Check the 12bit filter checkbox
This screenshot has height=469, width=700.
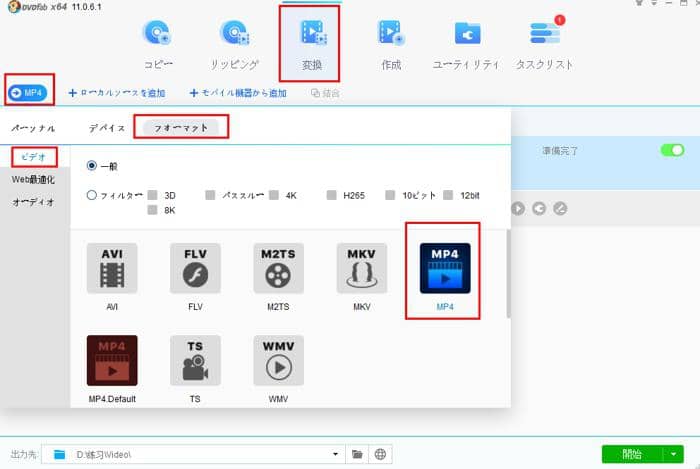coord(448,195)
